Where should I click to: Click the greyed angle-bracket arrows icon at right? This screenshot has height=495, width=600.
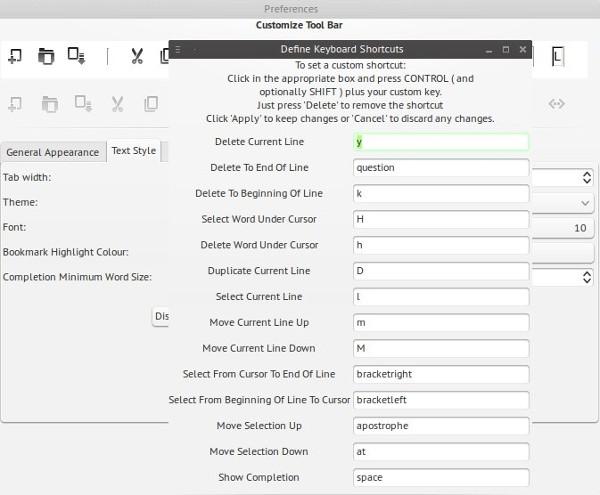(x=556, y=104)
